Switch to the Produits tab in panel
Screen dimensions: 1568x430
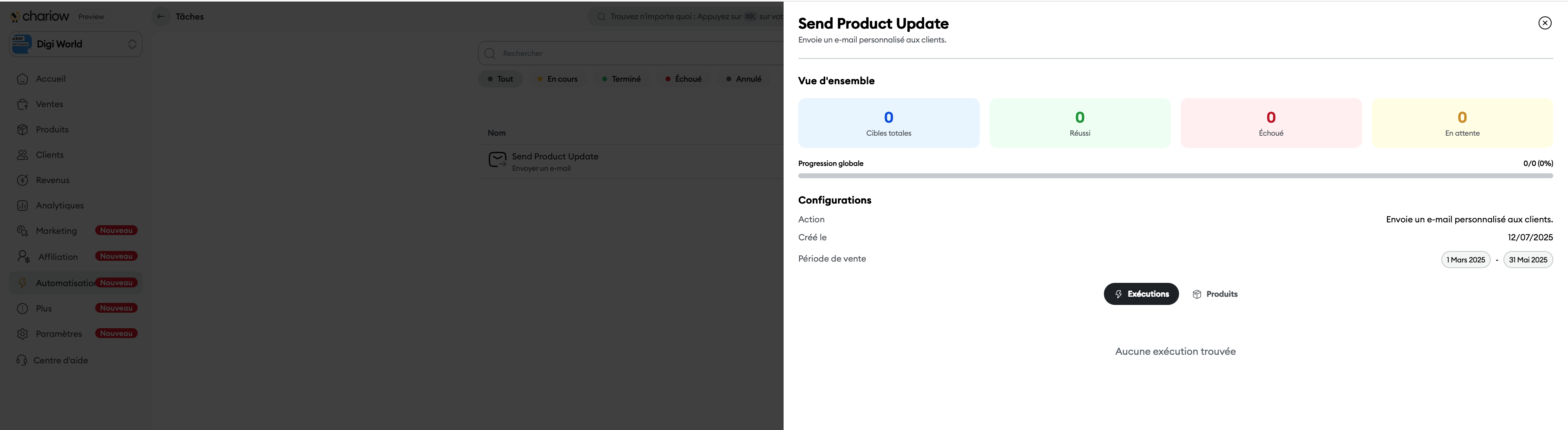tap(1214, 294)
